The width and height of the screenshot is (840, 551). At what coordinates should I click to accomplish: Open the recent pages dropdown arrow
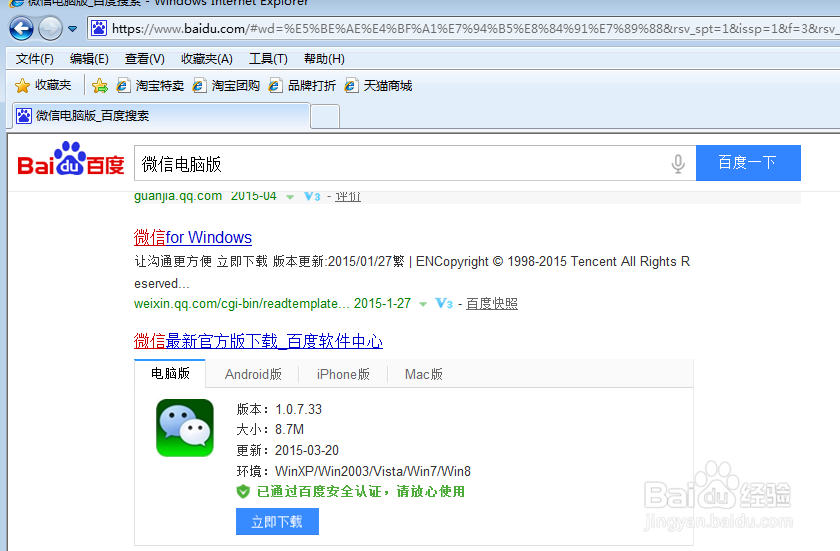(x=72, y=29)
